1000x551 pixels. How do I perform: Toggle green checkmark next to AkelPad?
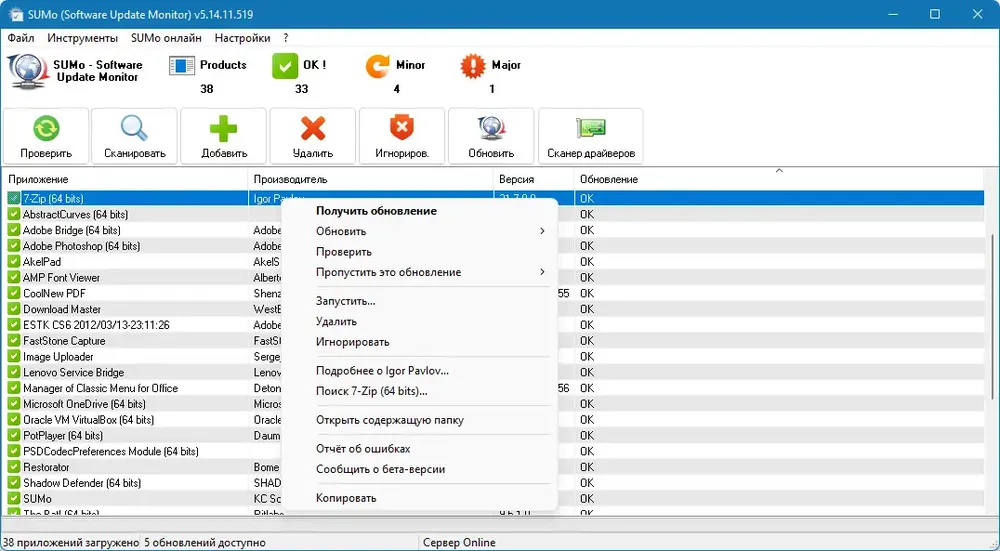(x=14, y=261)
